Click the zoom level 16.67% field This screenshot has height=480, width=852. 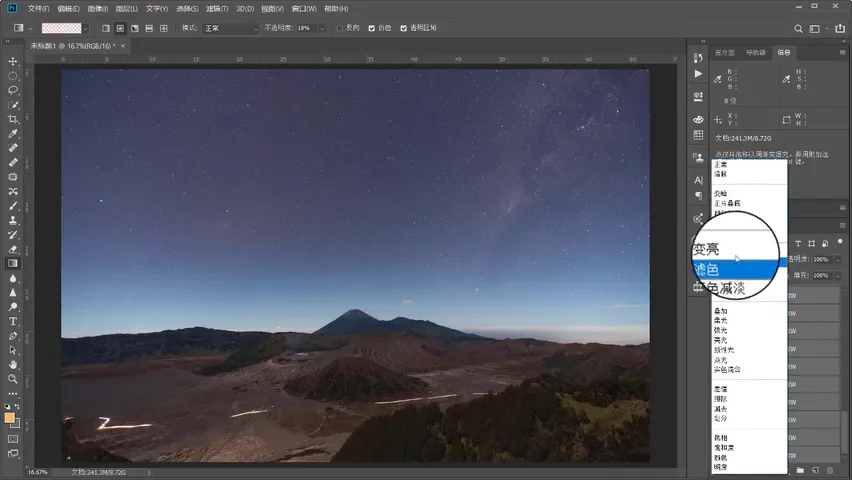click(37, 472)
